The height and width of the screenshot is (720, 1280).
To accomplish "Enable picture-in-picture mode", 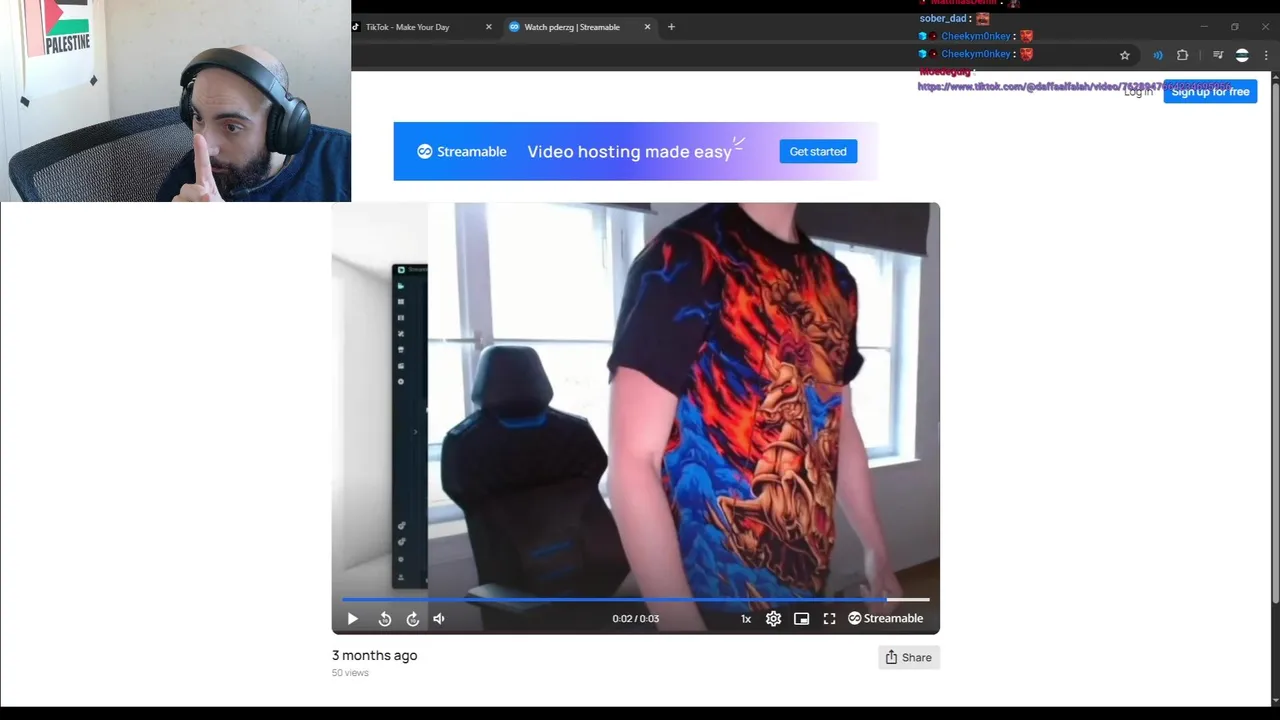I will tap(801, 619).
